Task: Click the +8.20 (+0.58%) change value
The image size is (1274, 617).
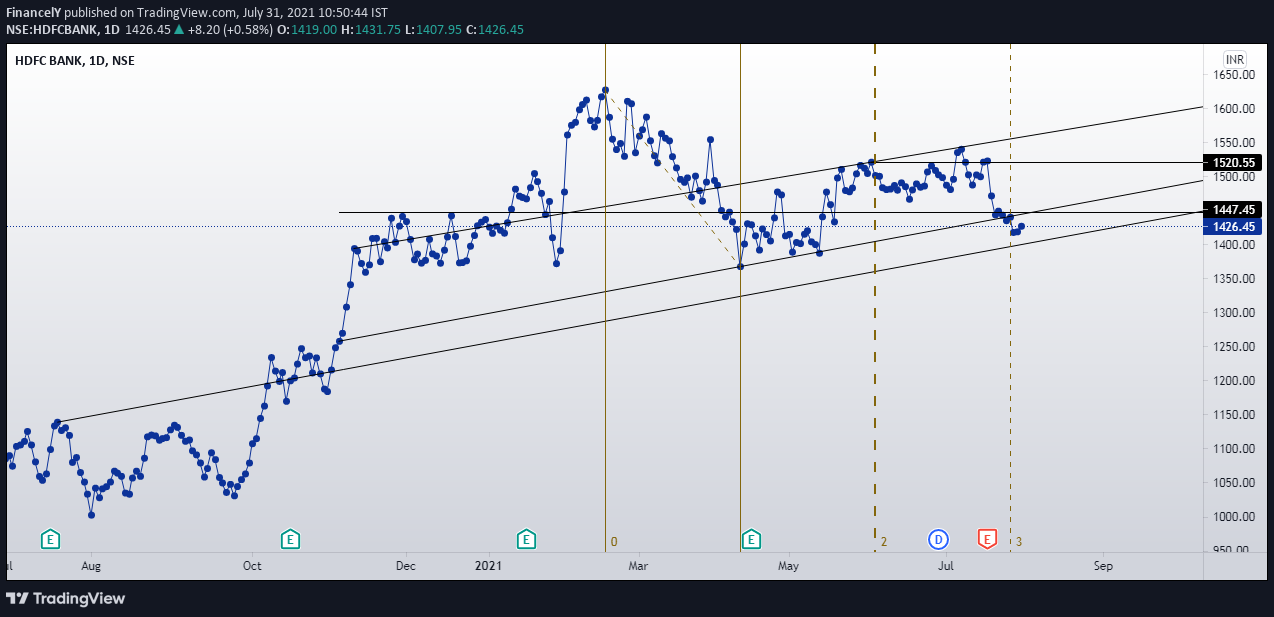Action: click(x=230, y=30)
